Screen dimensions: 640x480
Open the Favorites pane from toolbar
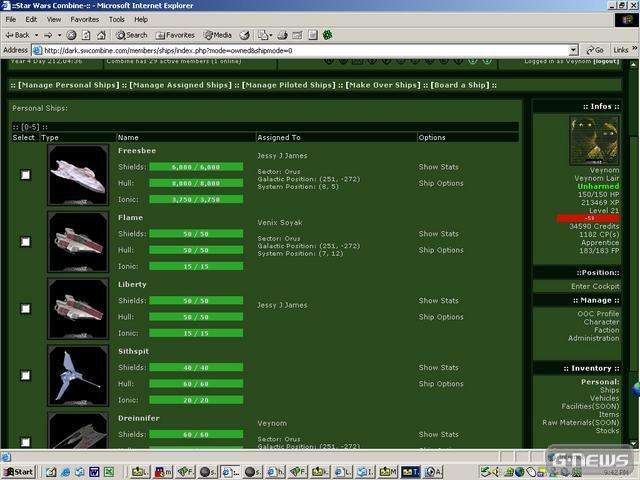[x=175, y=35]
